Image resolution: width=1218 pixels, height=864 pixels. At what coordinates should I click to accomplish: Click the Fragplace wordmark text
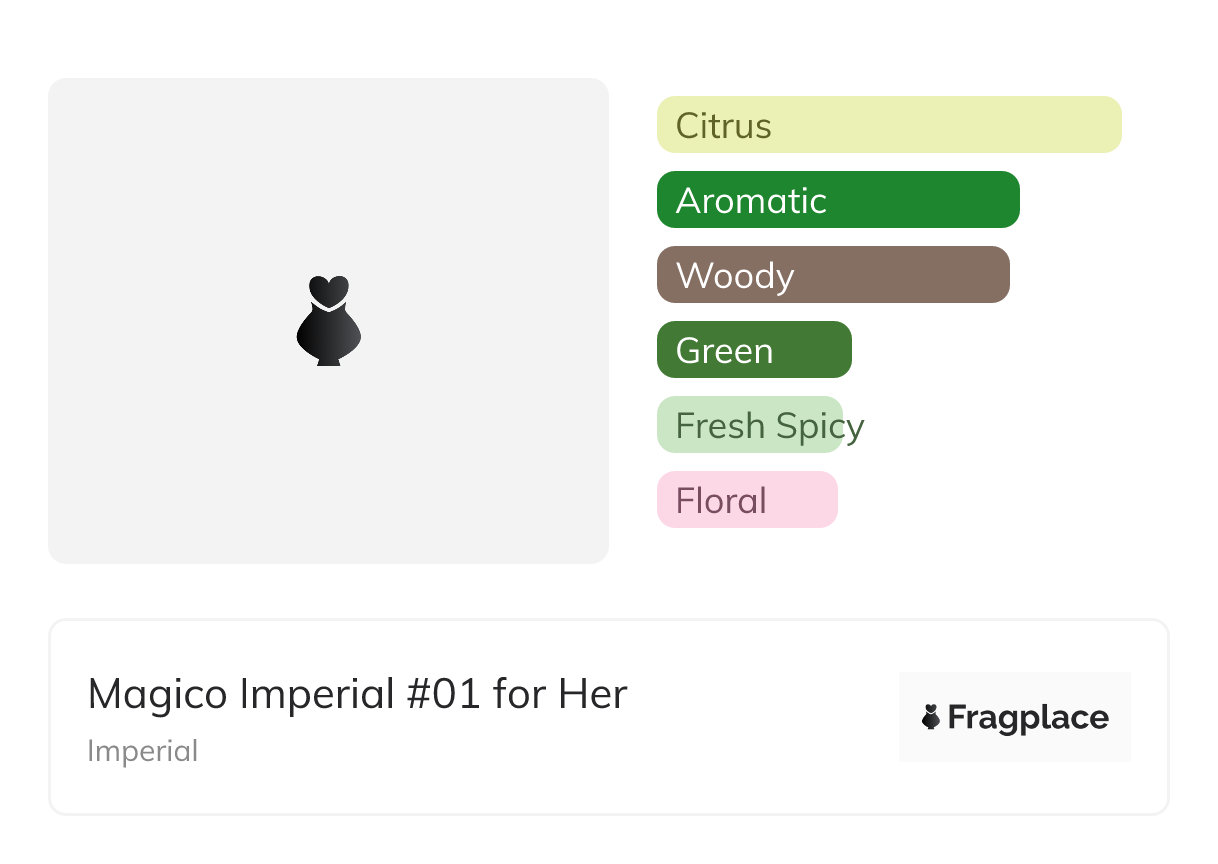click(x=1028, y=718)
